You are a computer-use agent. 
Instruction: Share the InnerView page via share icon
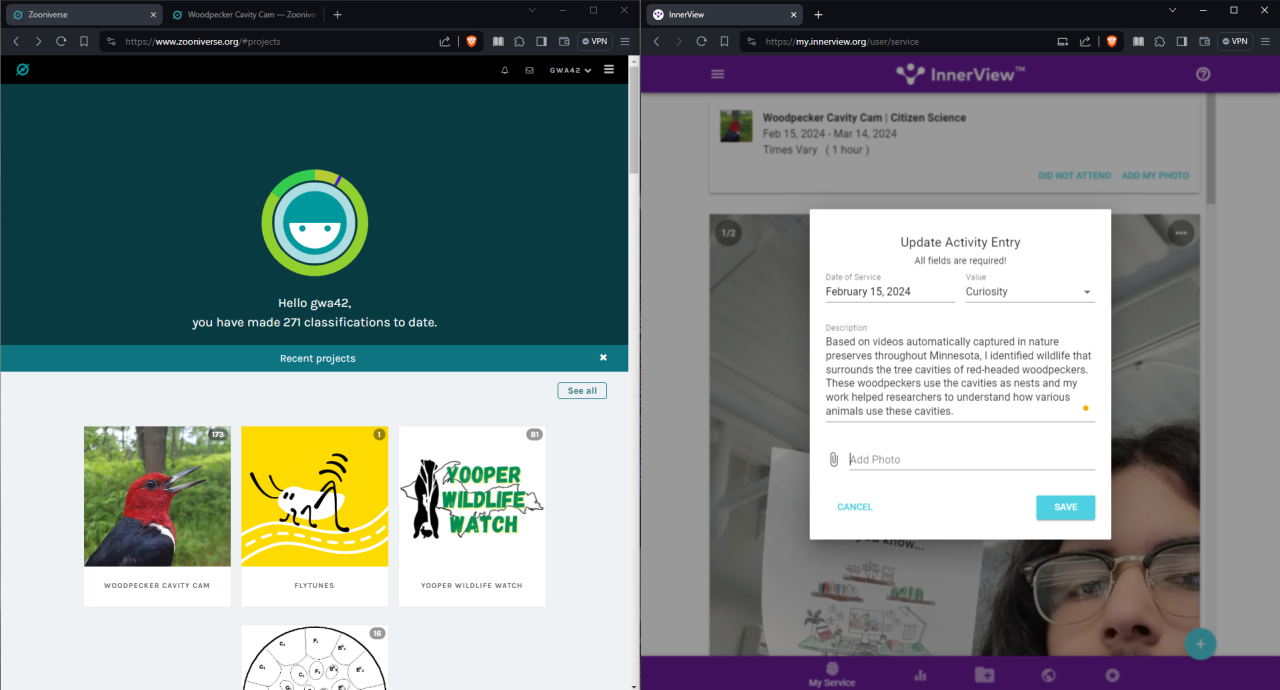coord(1085,41)
